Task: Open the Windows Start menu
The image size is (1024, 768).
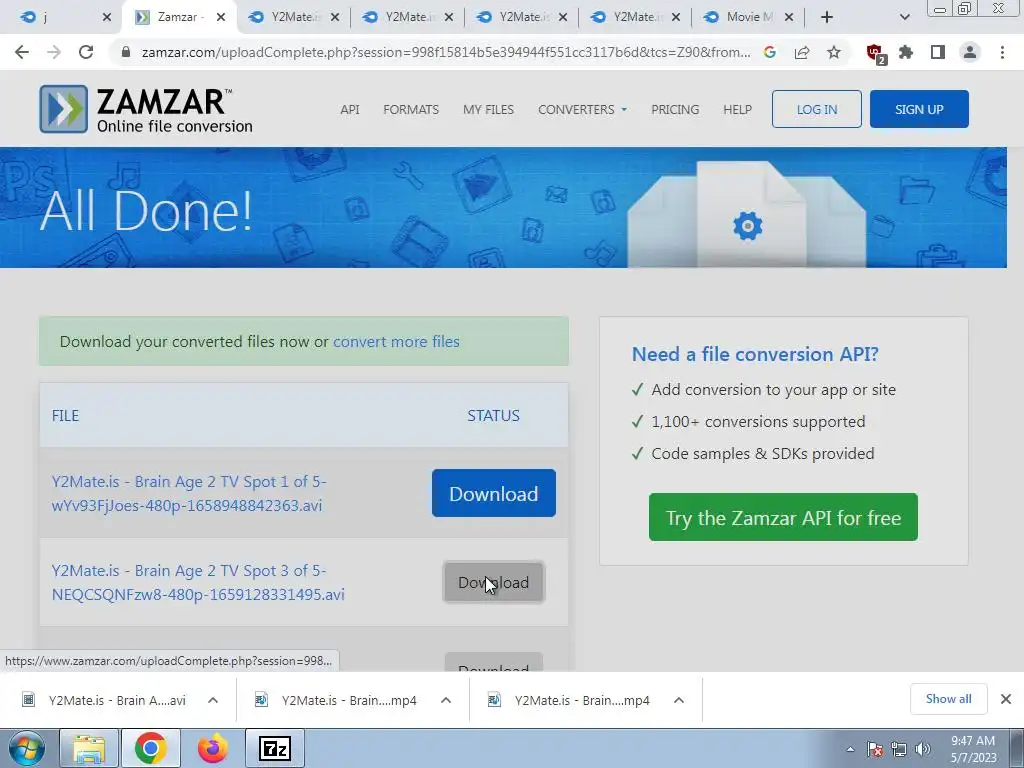Action: pyautogui.click(x=27, y=748)
